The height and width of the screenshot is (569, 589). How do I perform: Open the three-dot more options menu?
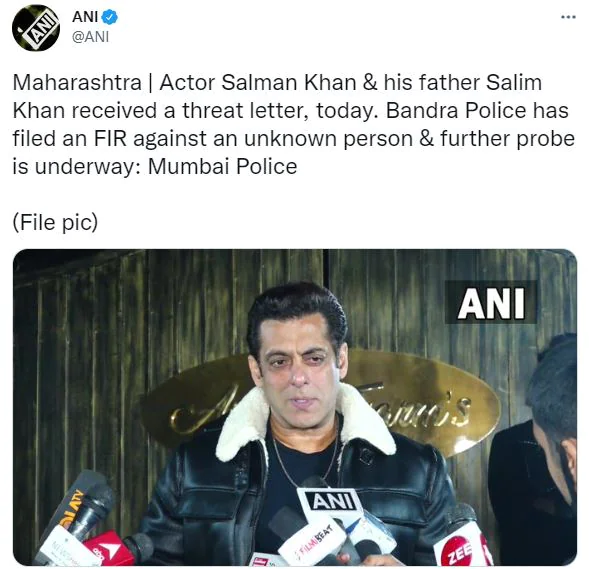pos(568,17)
